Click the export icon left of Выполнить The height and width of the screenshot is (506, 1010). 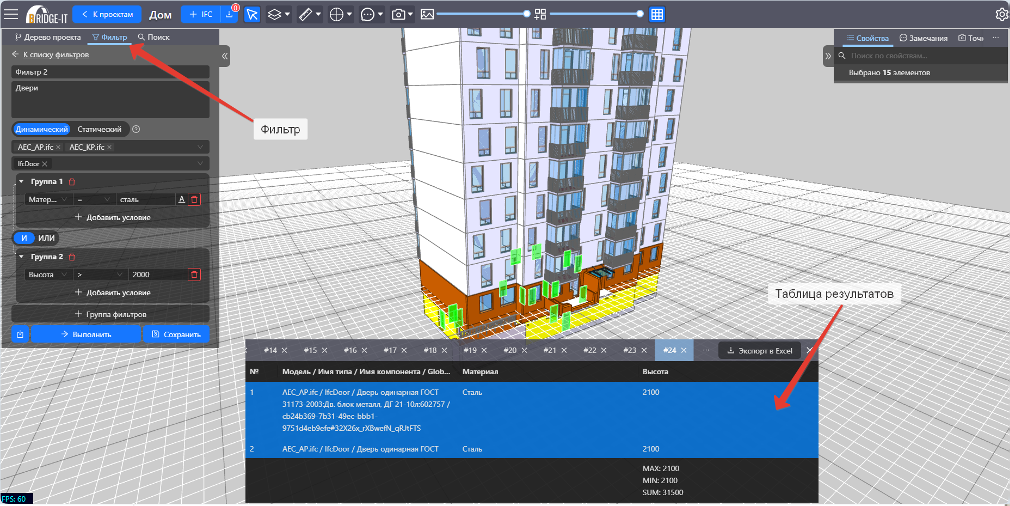coord(21,334)
